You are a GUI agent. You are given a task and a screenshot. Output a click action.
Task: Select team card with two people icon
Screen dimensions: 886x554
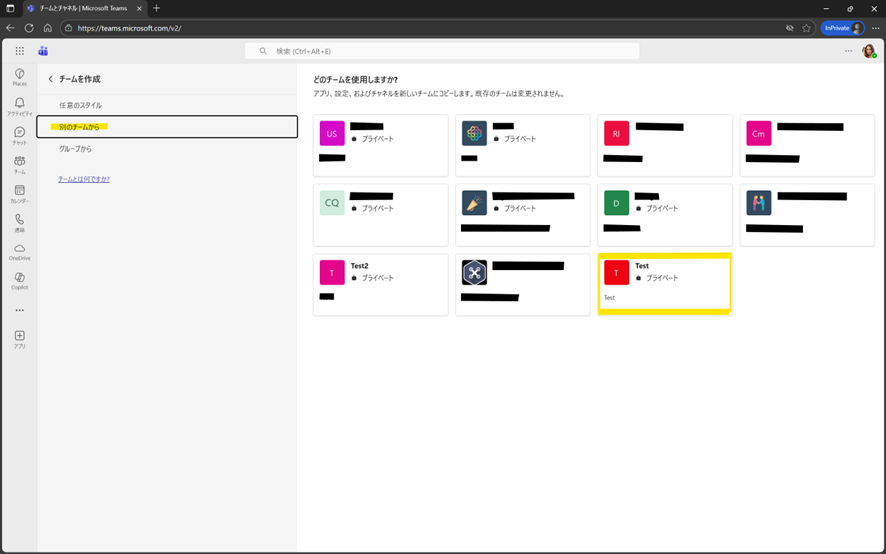807,215
